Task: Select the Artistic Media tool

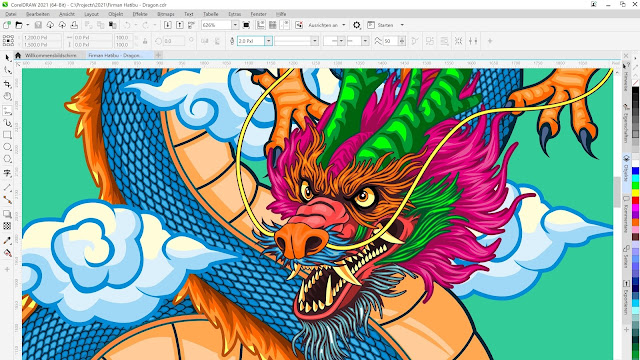Action: pyautogui.click(x=7, y=122)
